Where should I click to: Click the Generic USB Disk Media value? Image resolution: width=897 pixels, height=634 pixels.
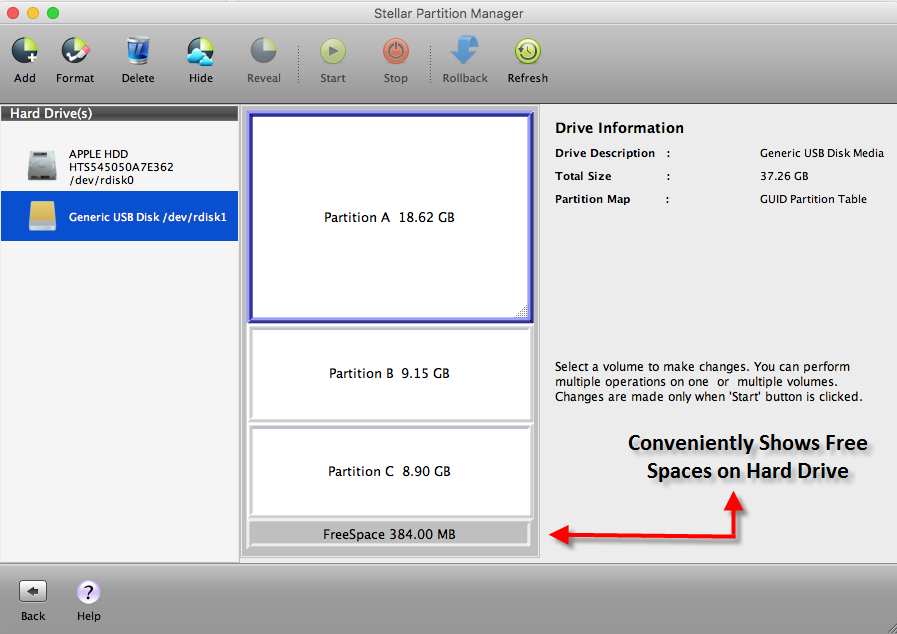(x=821, y=153)
